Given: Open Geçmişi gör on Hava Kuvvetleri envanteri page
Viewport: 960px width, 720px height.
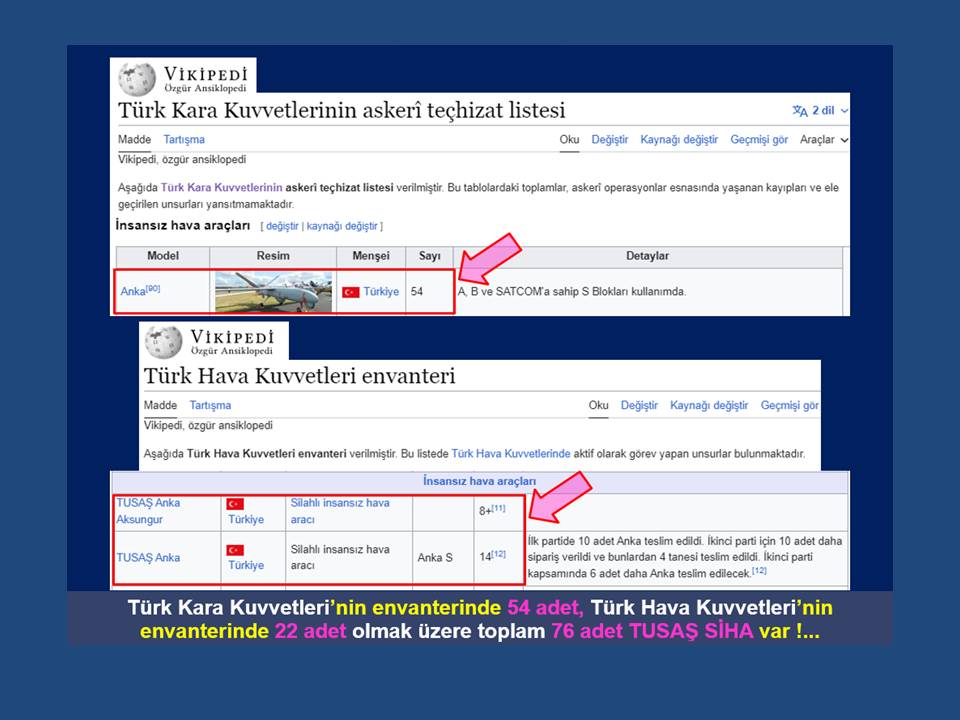Looking at the screenshot, I should click(x=789, y=405).
